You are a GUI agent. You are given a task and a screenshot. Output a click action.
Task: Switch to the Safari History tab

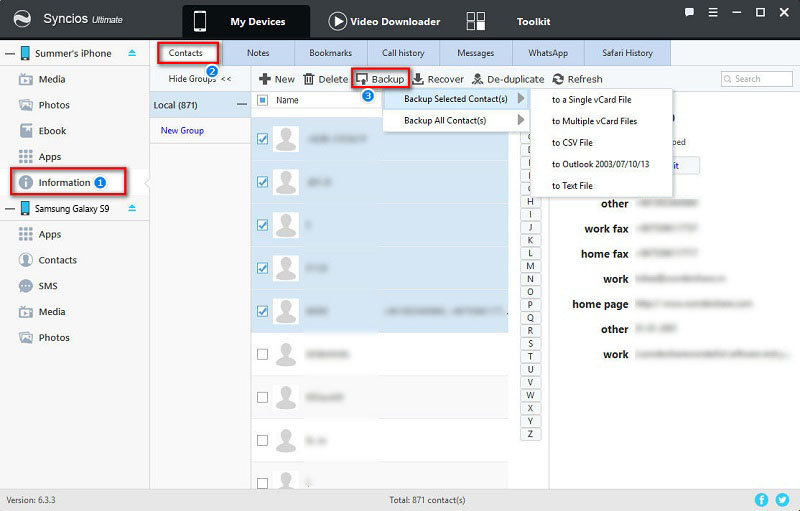pyautogui.click(x=627, y=53)
